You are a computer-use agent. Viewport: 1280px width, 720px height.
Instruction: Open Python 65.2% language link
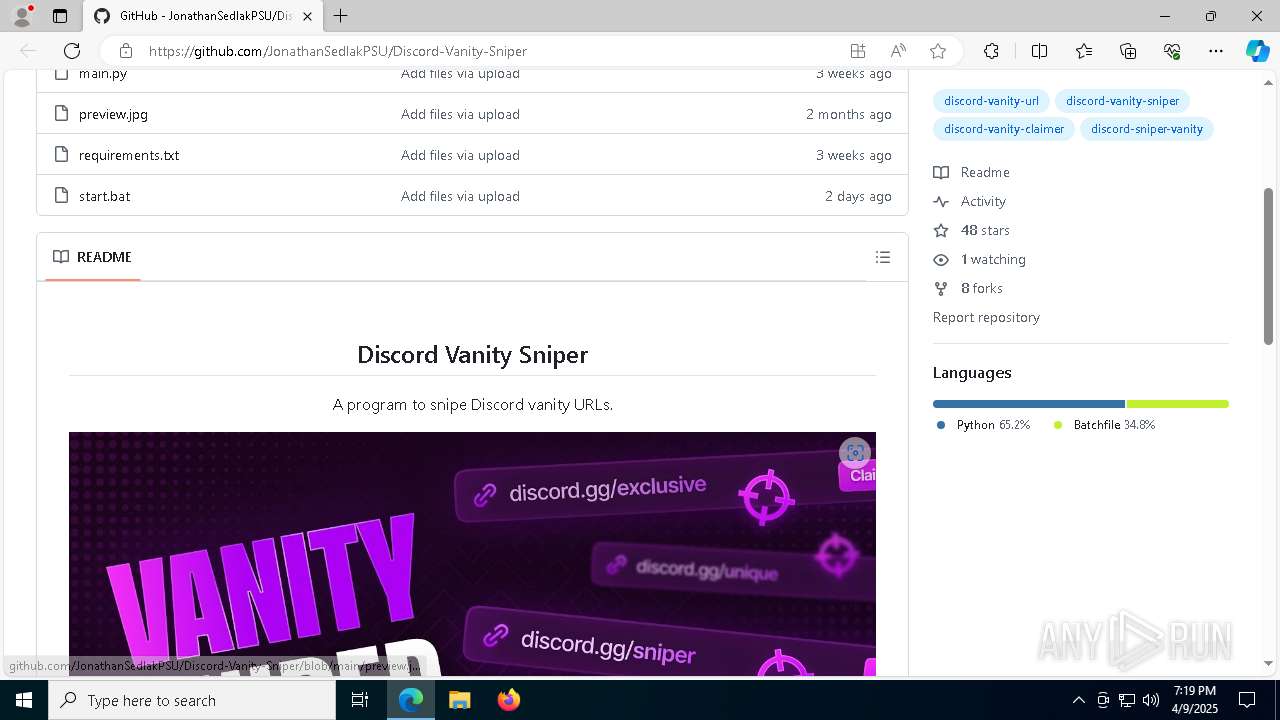click(x=983, y=425)
